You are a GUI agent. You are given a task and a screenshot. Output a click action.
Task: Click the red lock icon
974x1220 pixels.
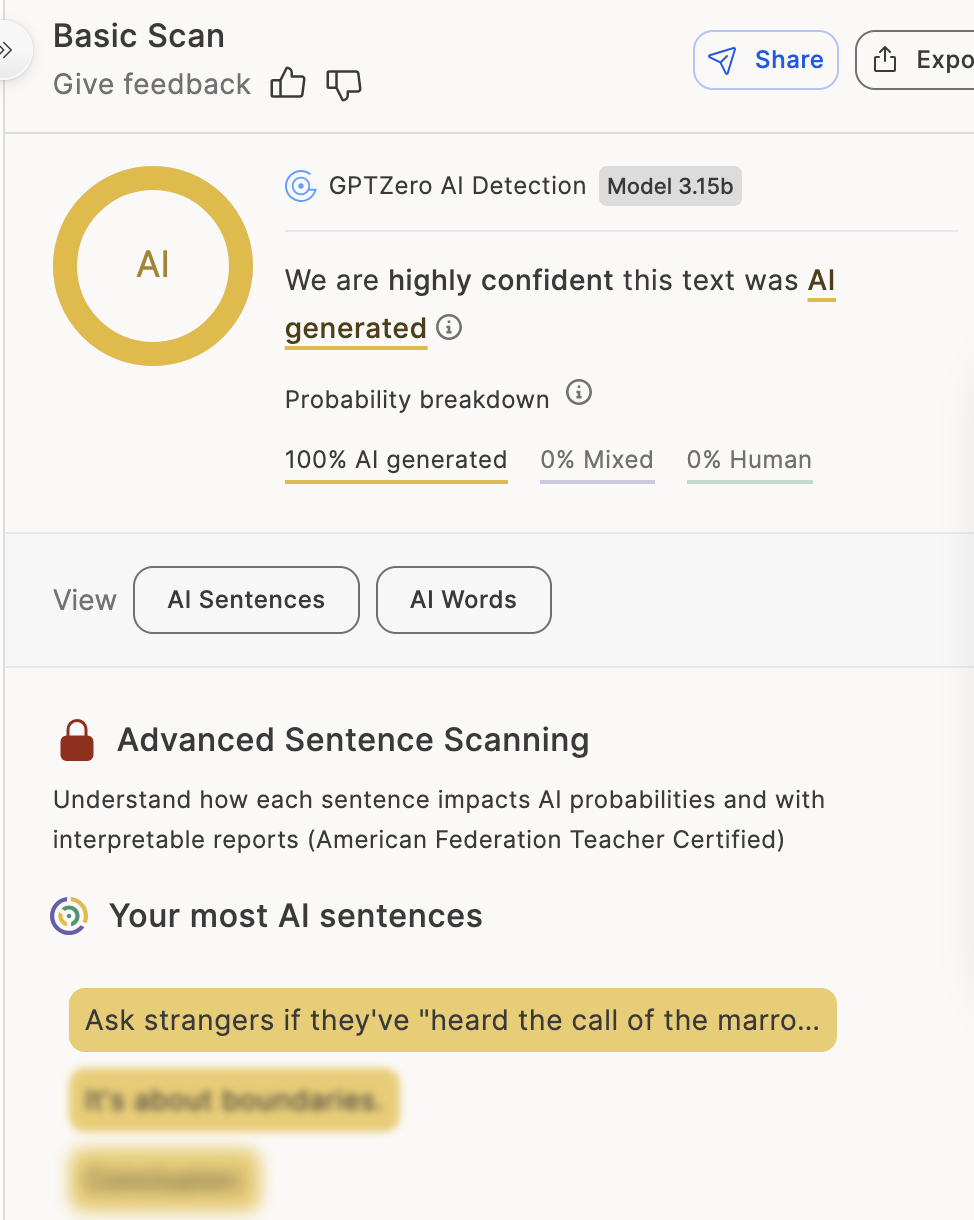(77, 741)
